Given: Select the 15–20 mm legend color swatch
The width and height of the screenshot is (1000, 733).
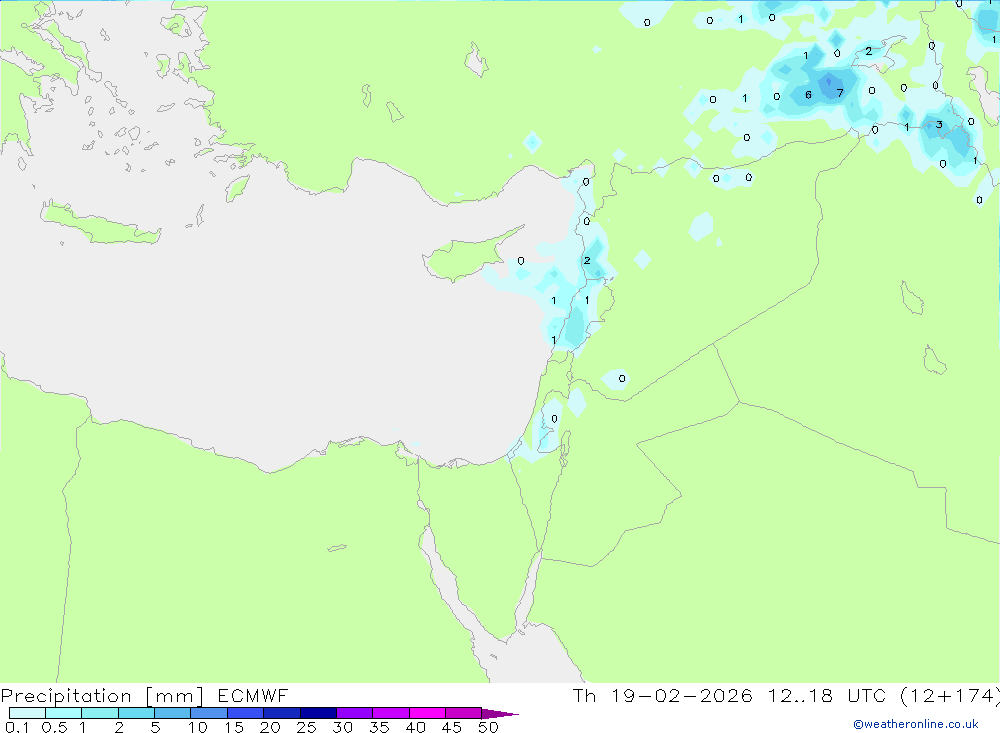Looking at the screenshot, I should (245, 713).
